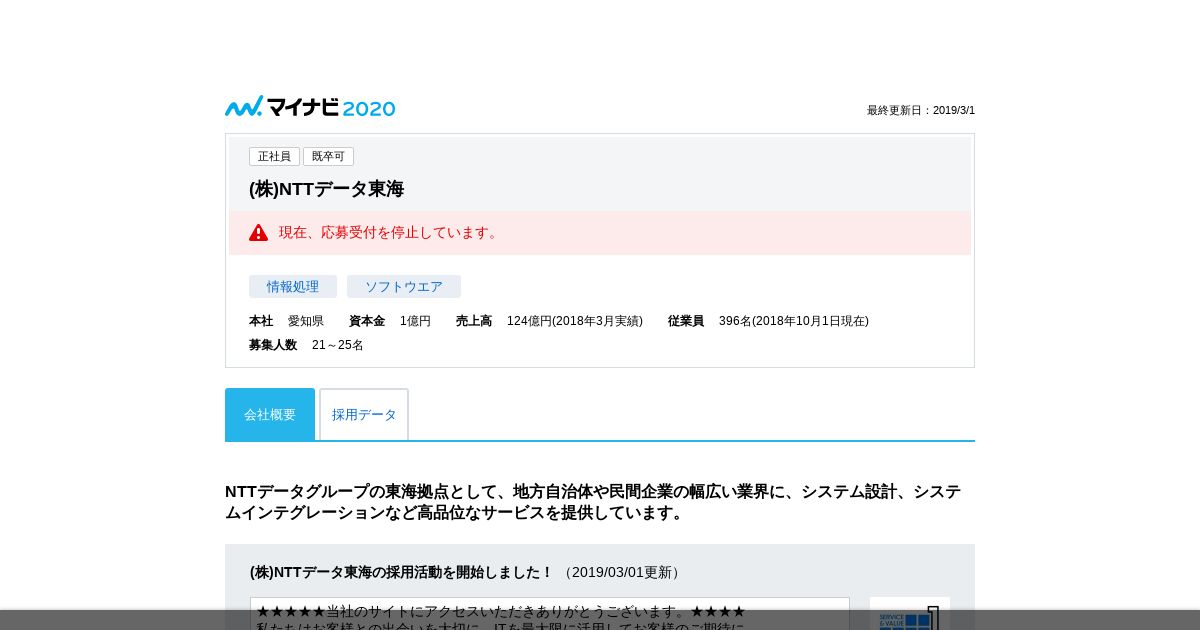The width and height of the screenshot is (1200, 630).
Task: Click the red warning triangle icon
Action: click(258, 232)
